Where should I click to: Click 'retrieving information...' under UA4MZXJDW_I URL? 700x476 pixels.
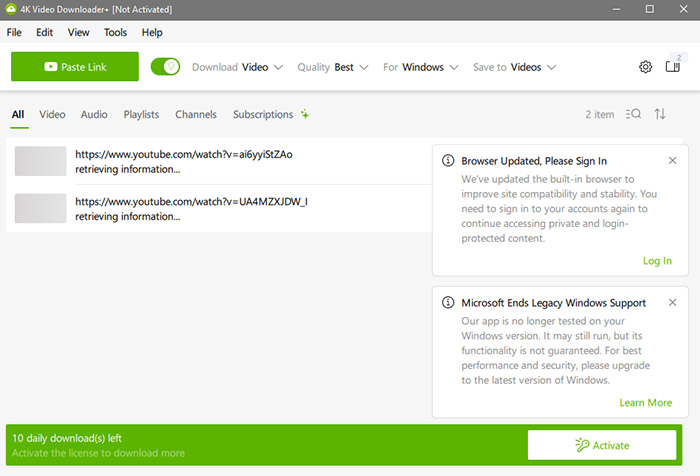[x=128, y=217]
